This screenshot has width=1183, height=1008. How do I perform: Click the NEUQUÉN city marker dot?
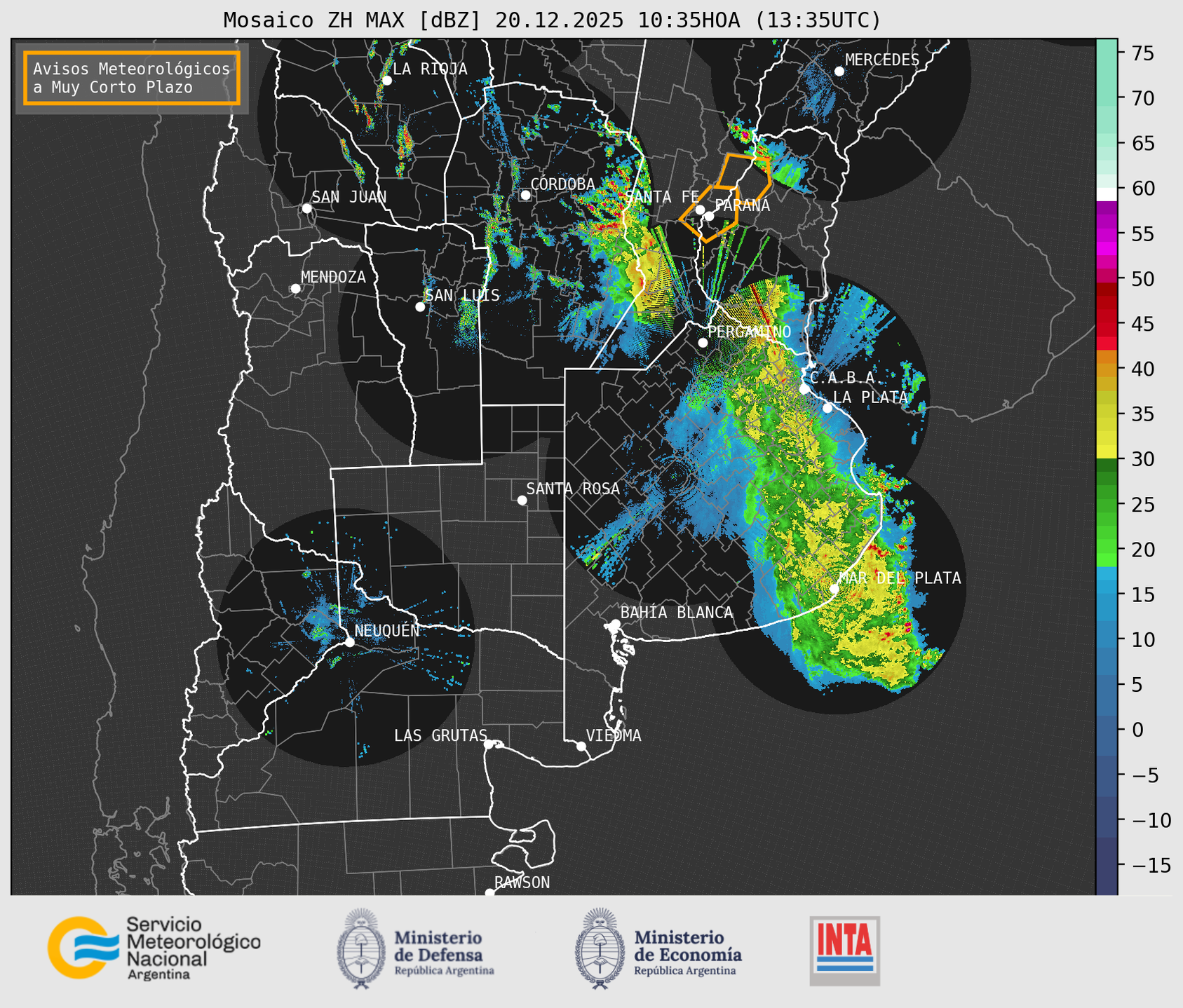pos(349,642)
